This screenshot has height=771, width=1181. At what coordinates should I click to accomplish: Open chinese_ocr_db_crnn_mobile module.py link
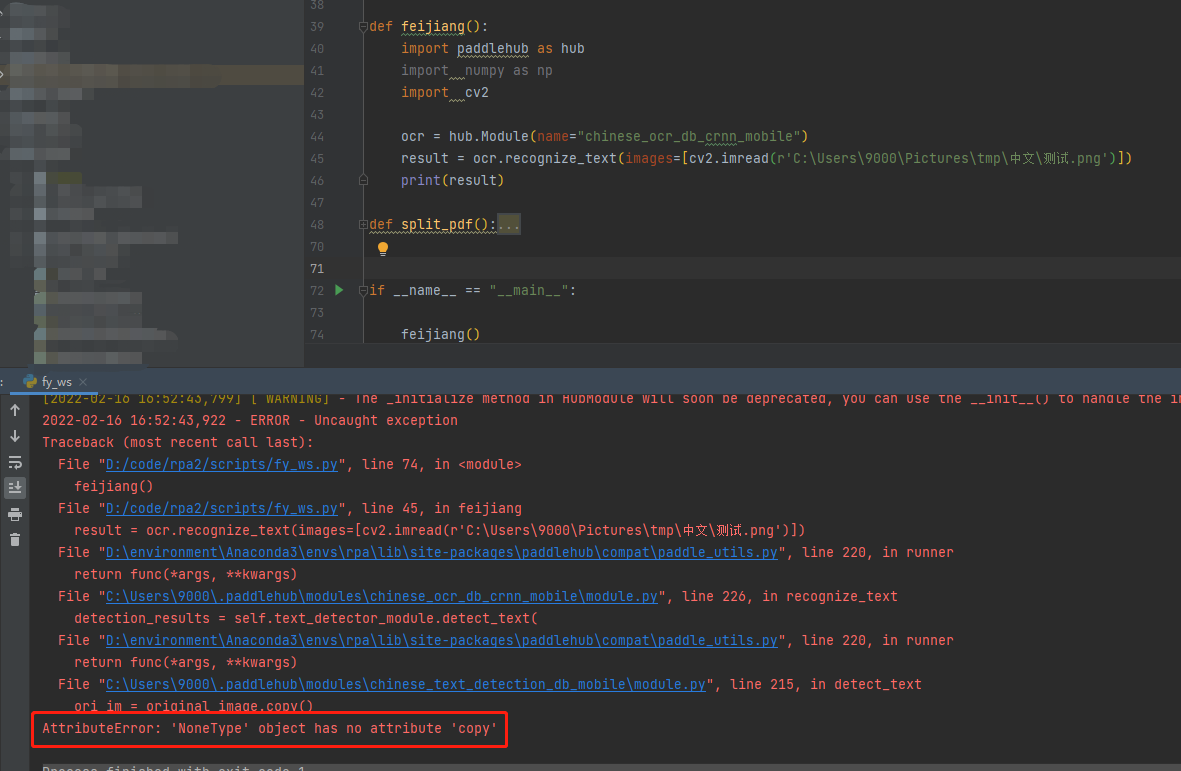tap(382, 596)
